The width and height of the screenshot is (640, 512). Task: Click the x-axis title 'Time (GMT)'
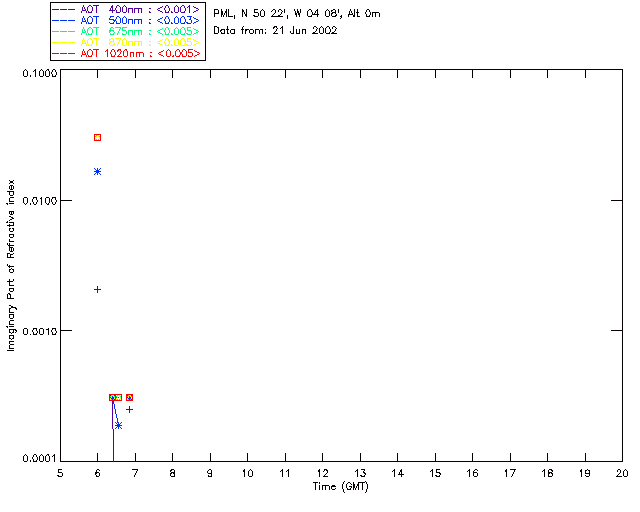tap(340, 487)
